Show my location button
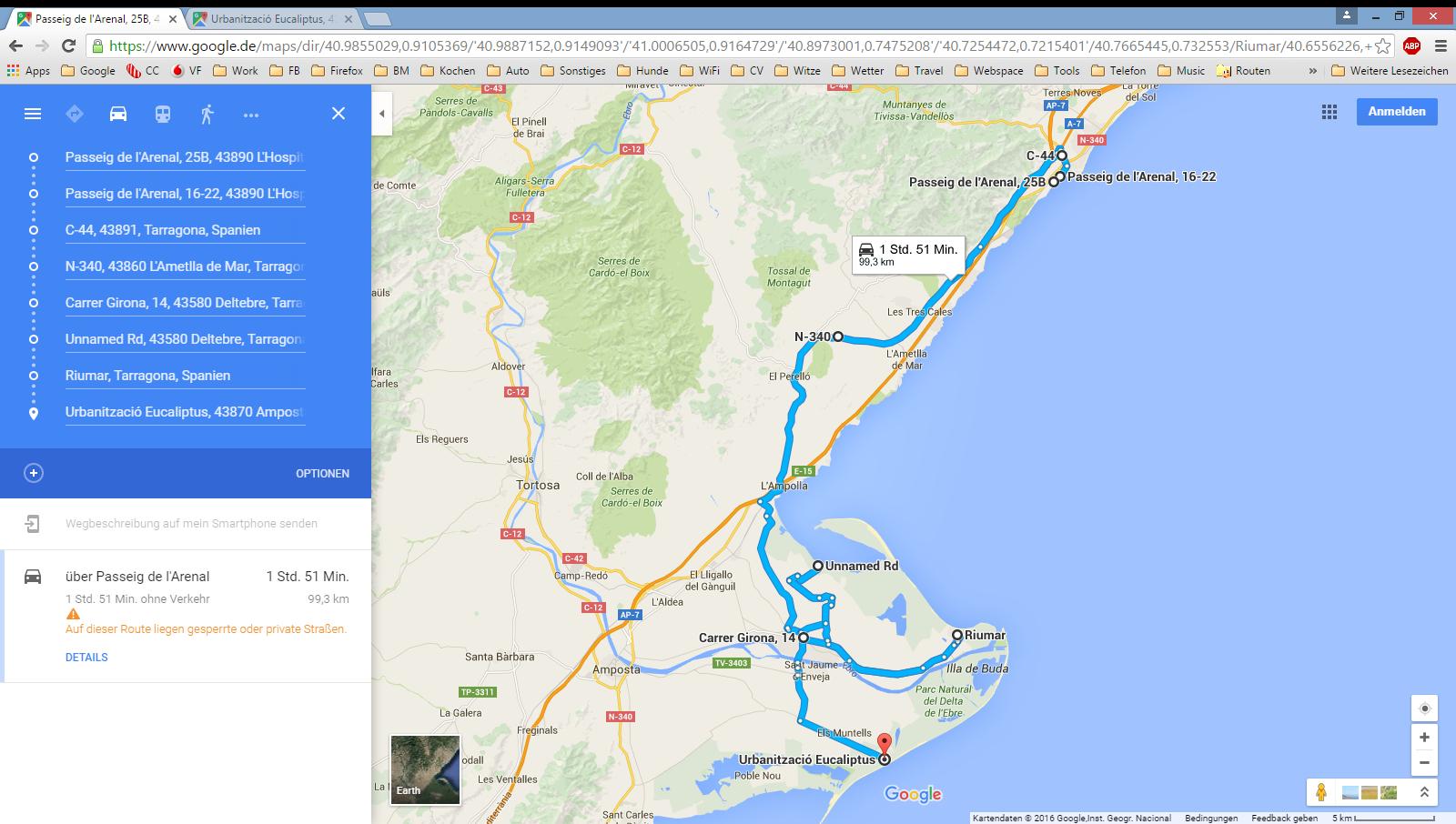The image size is (1456, 824). (x=1425, y=708)
